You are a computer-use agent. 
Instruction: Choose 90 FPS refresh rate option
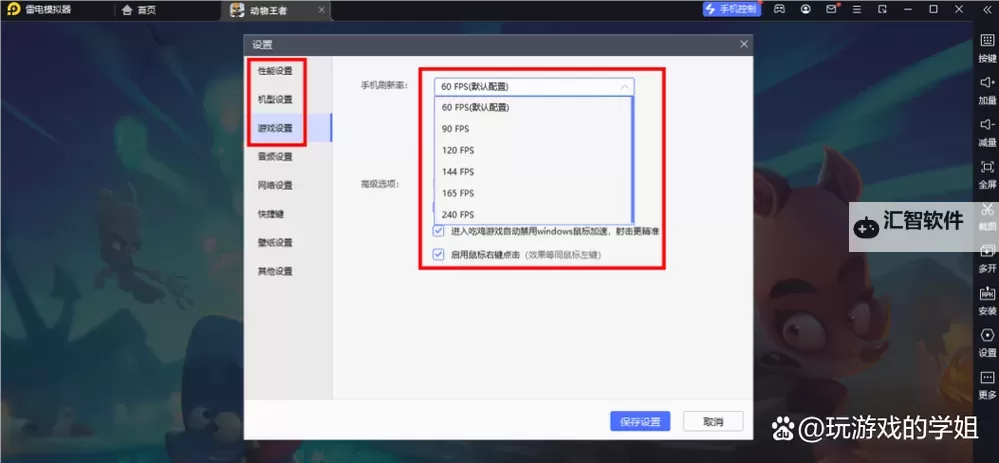click(x=532, y=129)
